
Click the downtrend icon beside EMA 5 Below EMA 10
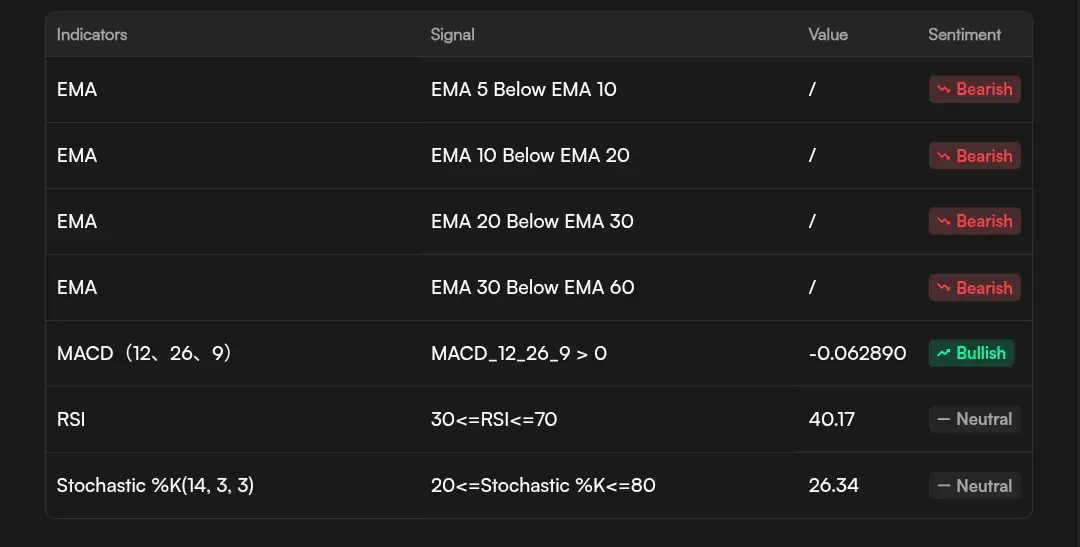coord(942,89)
